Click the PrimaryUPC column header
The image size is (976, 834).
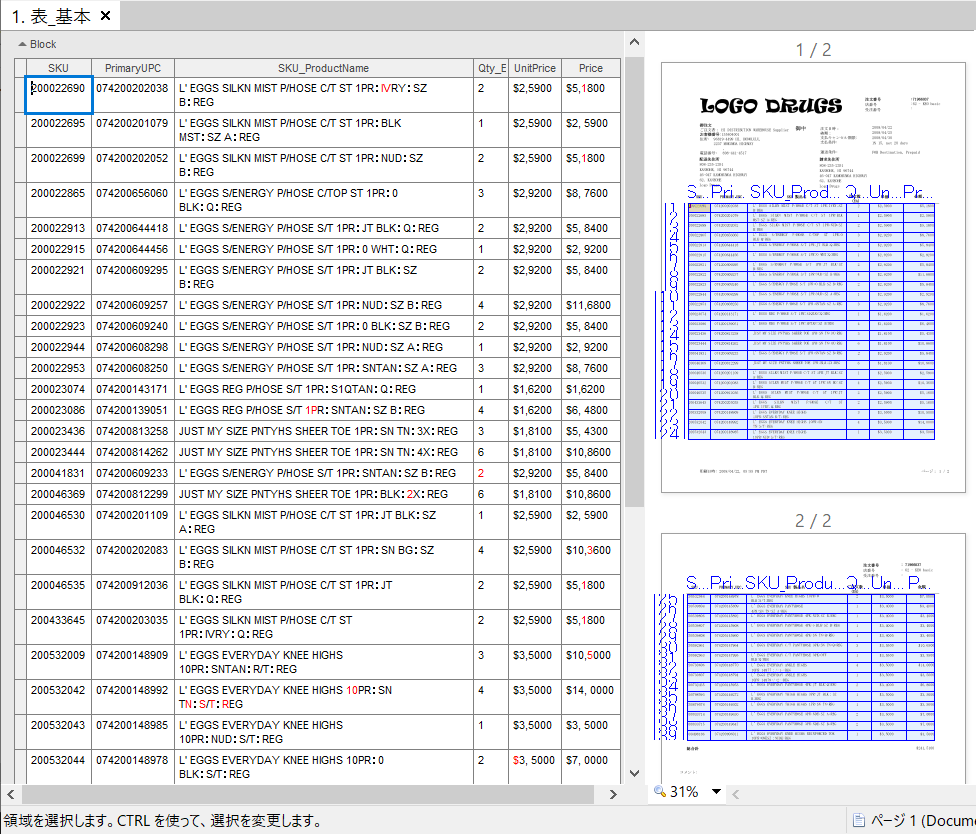(x=133, y=68)
